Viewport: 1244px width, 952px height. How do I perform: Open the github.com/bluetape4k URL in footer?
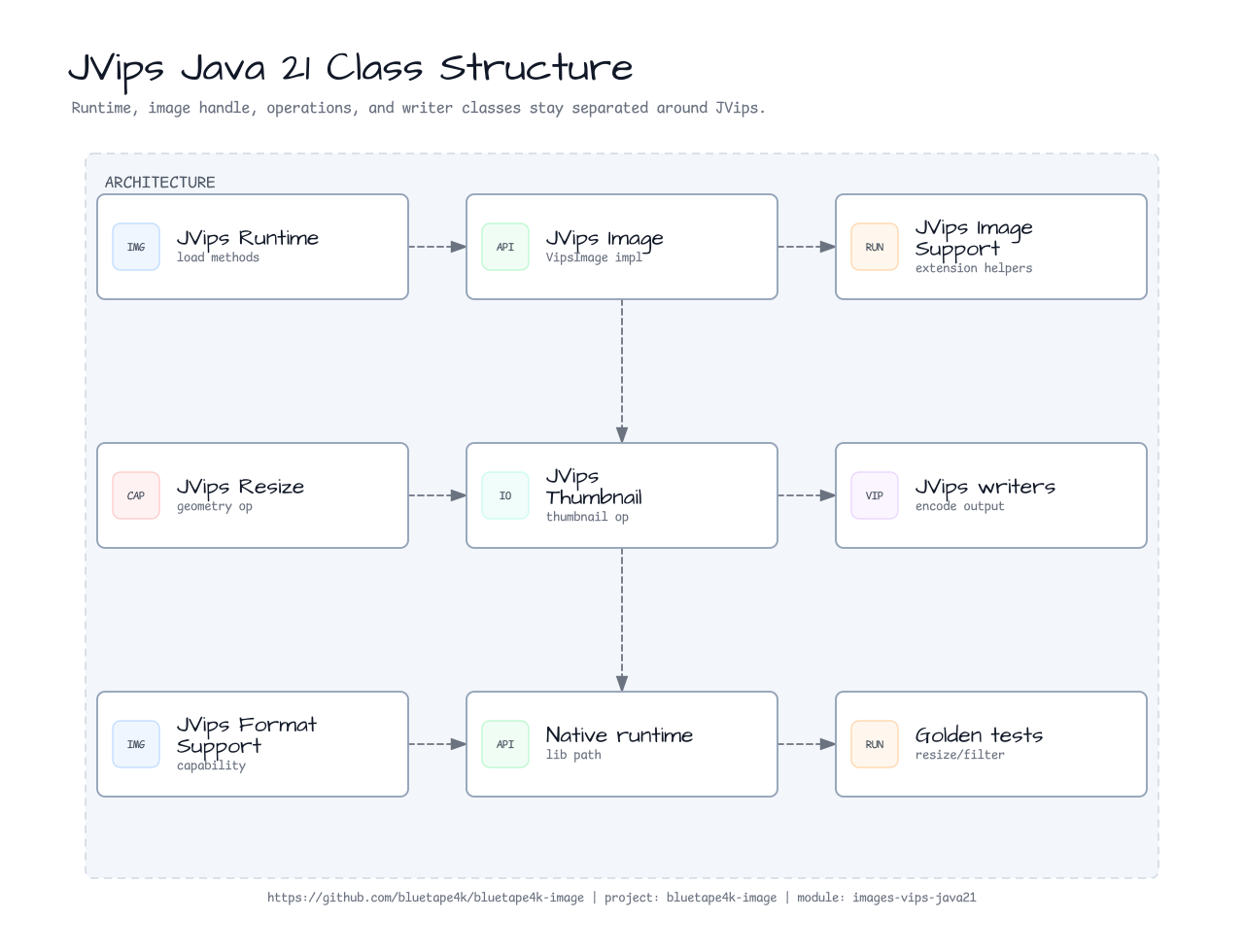point(426,898)
